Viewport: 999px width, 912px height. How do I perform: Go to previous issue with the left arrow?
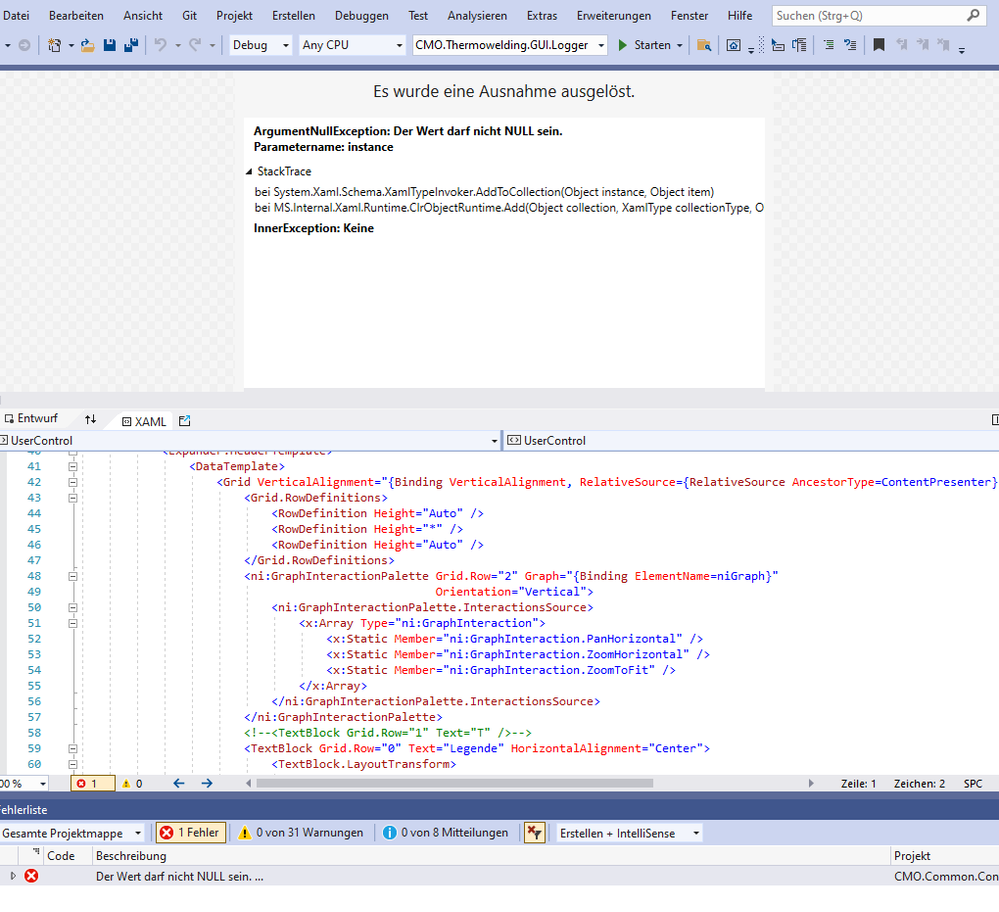[x=179, y=783]
